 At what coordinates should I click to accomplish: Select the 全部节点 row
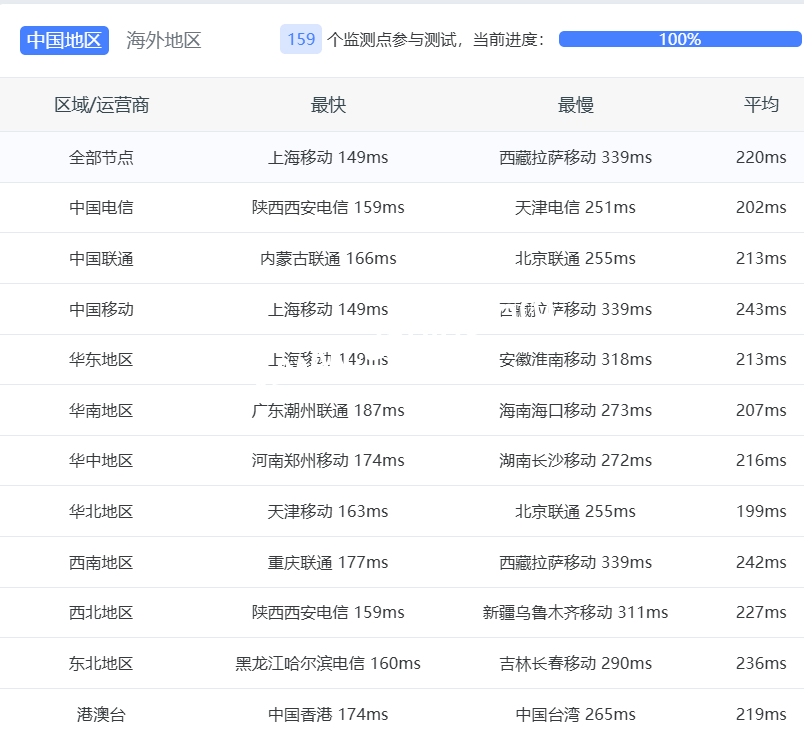point(101,157)
